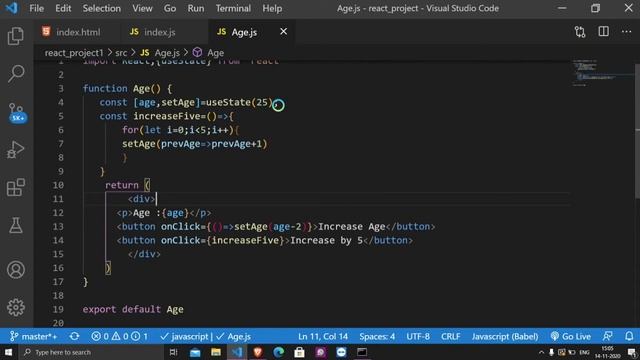Click on the useState(25) call
This screenshot has height=360, width=640.
click(x=239, y=102)
